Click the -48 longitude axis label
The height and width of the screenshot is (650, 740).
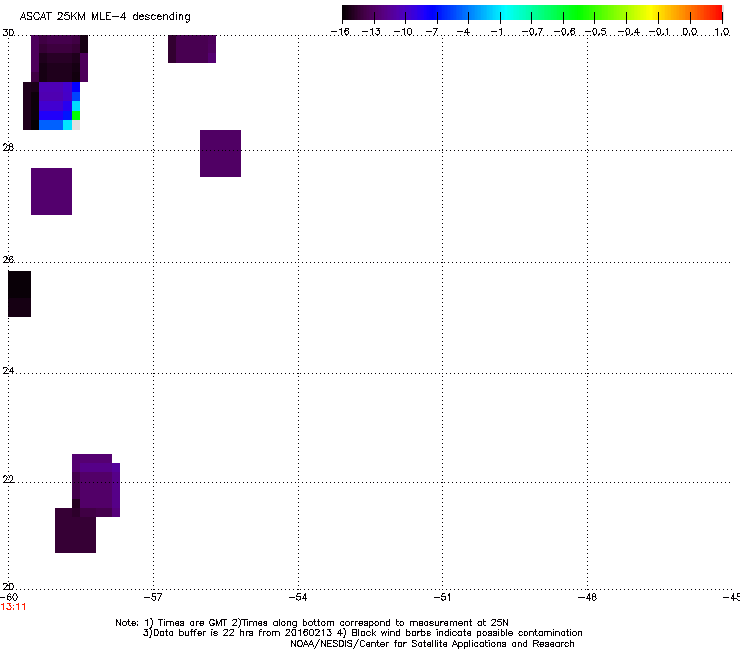[x=587, y=597]
